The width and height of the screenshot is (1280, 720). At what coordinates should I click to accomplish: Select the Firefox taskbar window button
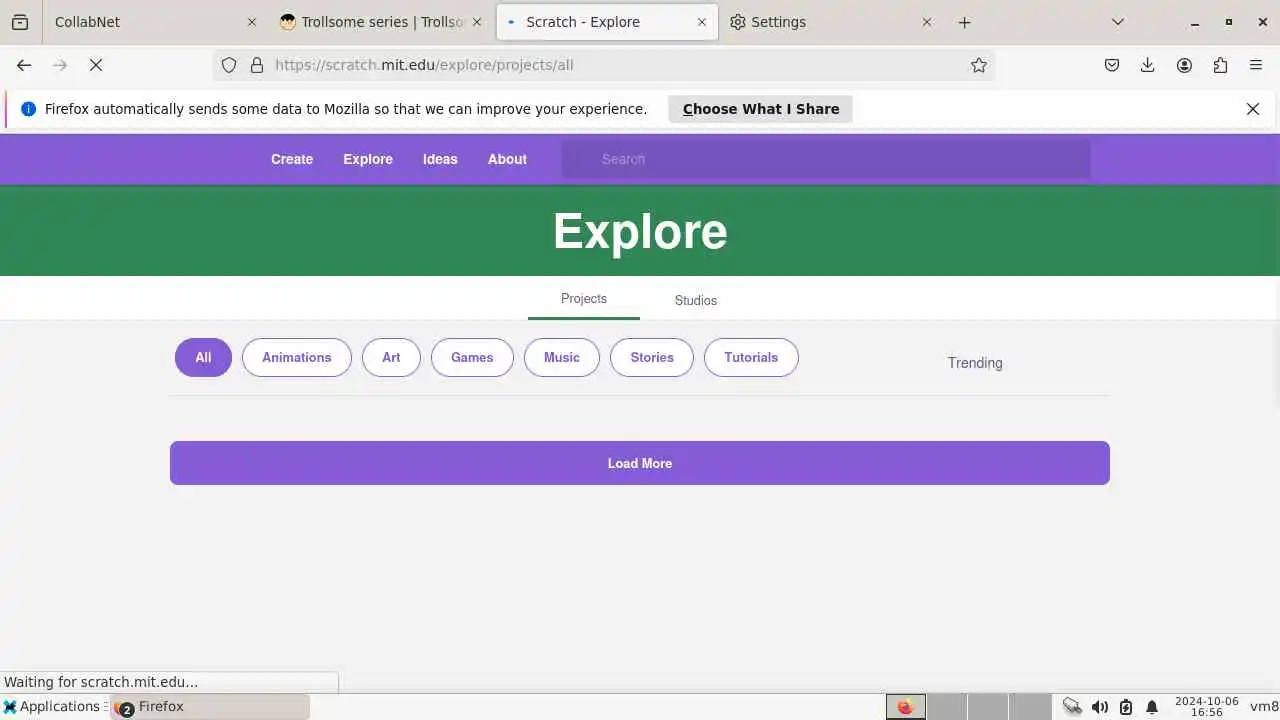point(210,707)
